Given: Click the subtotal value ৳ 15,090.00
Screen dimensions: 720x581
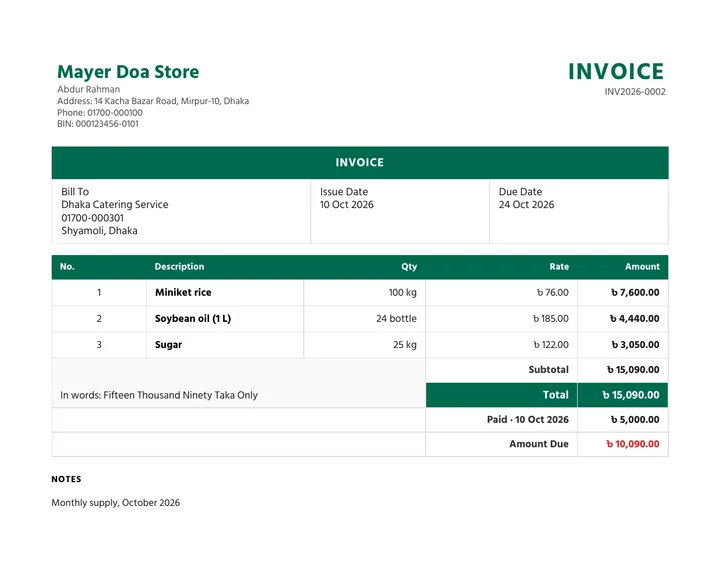Looking at the screenshot, I should 633,370.
